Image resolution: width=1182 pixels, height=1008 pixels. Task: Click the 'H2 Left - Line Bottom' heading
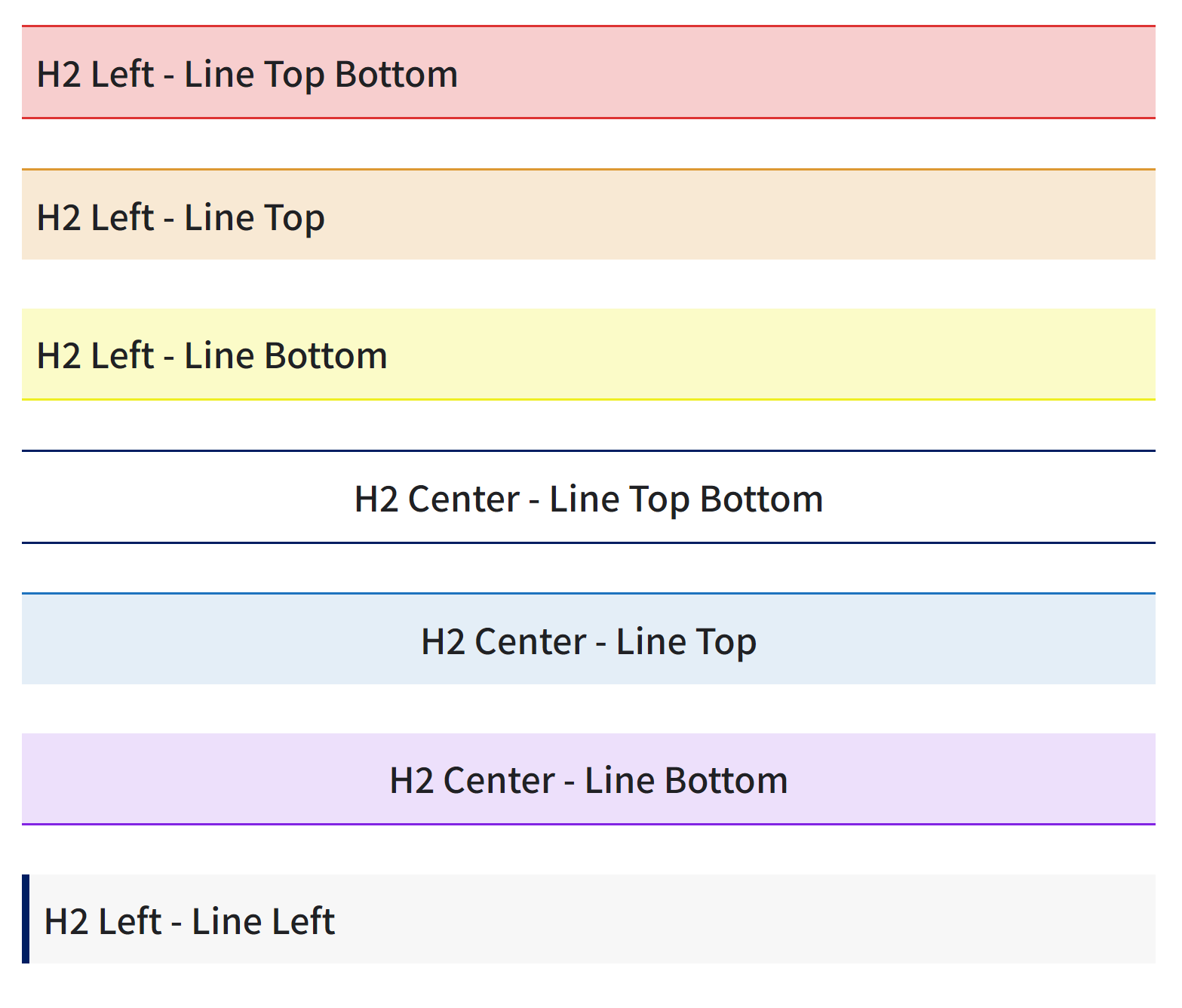(x=212, y=355)
